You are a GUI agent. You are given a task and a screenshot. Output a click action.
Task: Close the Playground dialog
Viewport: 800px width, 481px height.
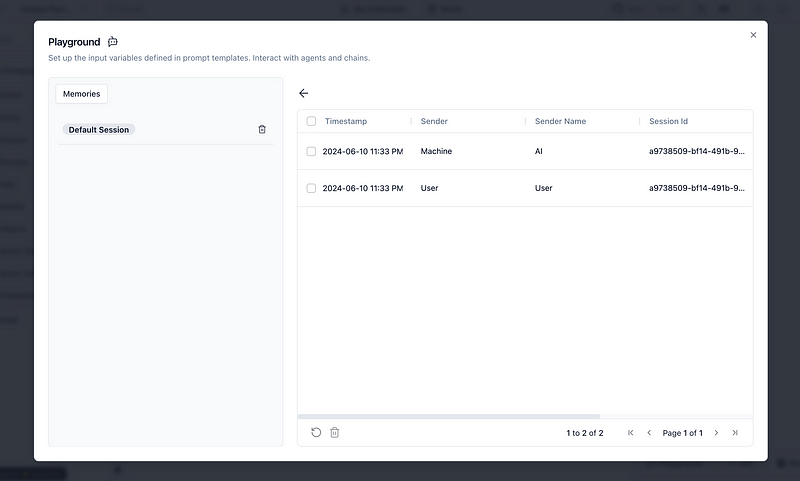[753, 35]
